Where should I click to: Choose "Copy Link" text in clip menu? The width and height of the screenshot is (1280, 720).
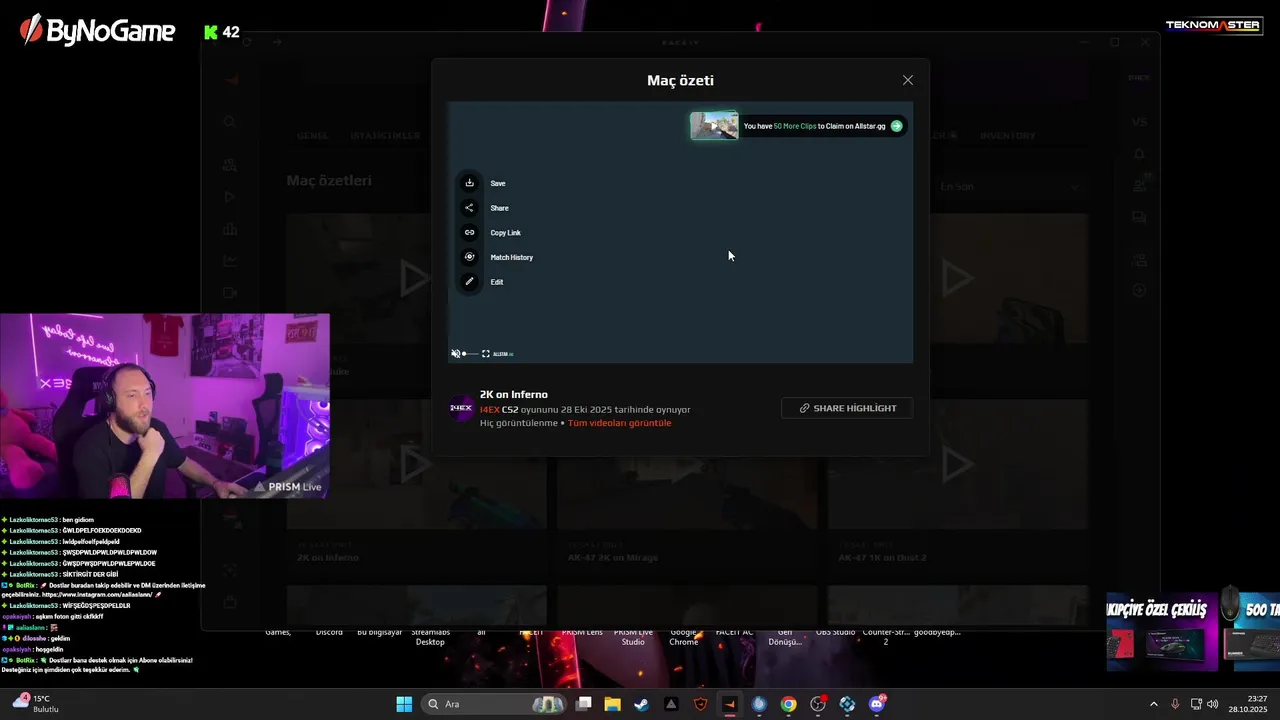coord(505,233)
